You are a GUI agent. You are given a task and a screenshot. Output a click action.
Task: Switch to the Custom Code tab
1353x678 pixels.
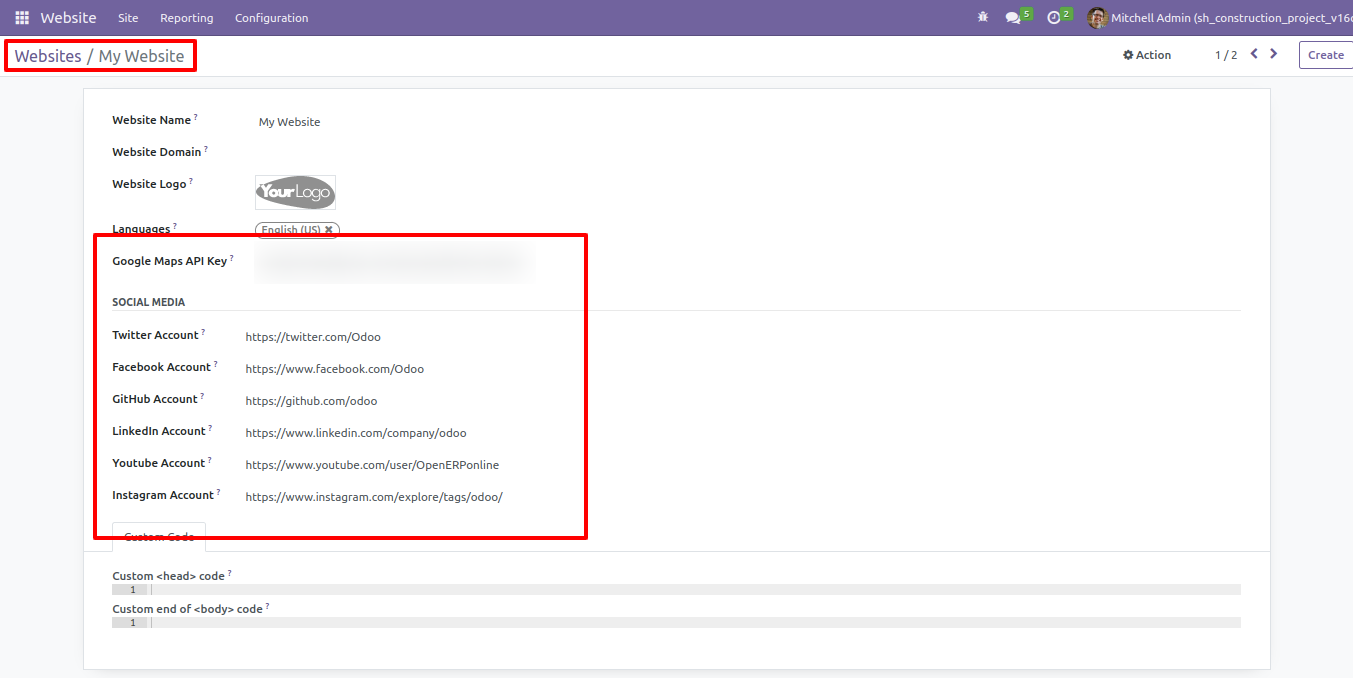(159, 537)
